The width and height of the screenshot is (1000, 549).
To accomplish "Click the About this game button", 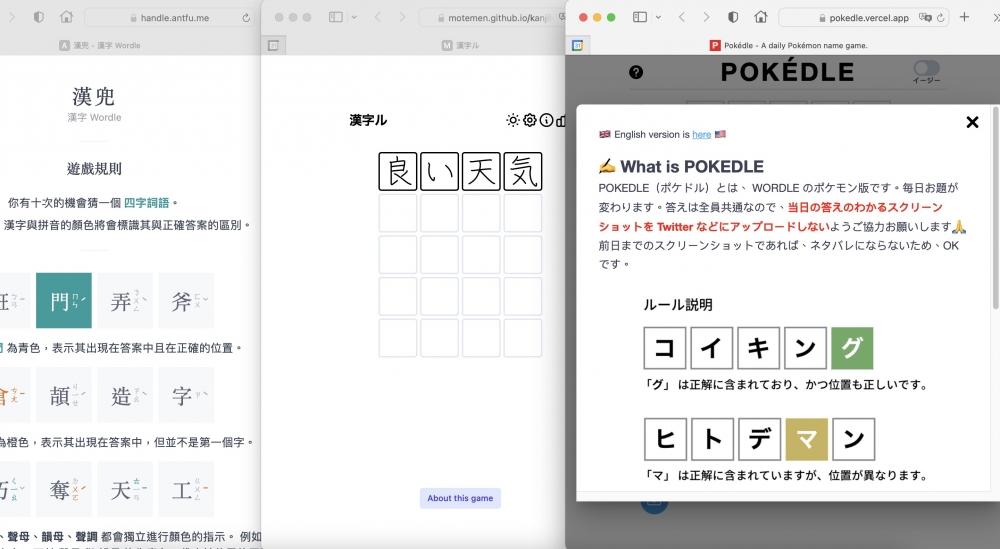I will [x=460, y=498].
